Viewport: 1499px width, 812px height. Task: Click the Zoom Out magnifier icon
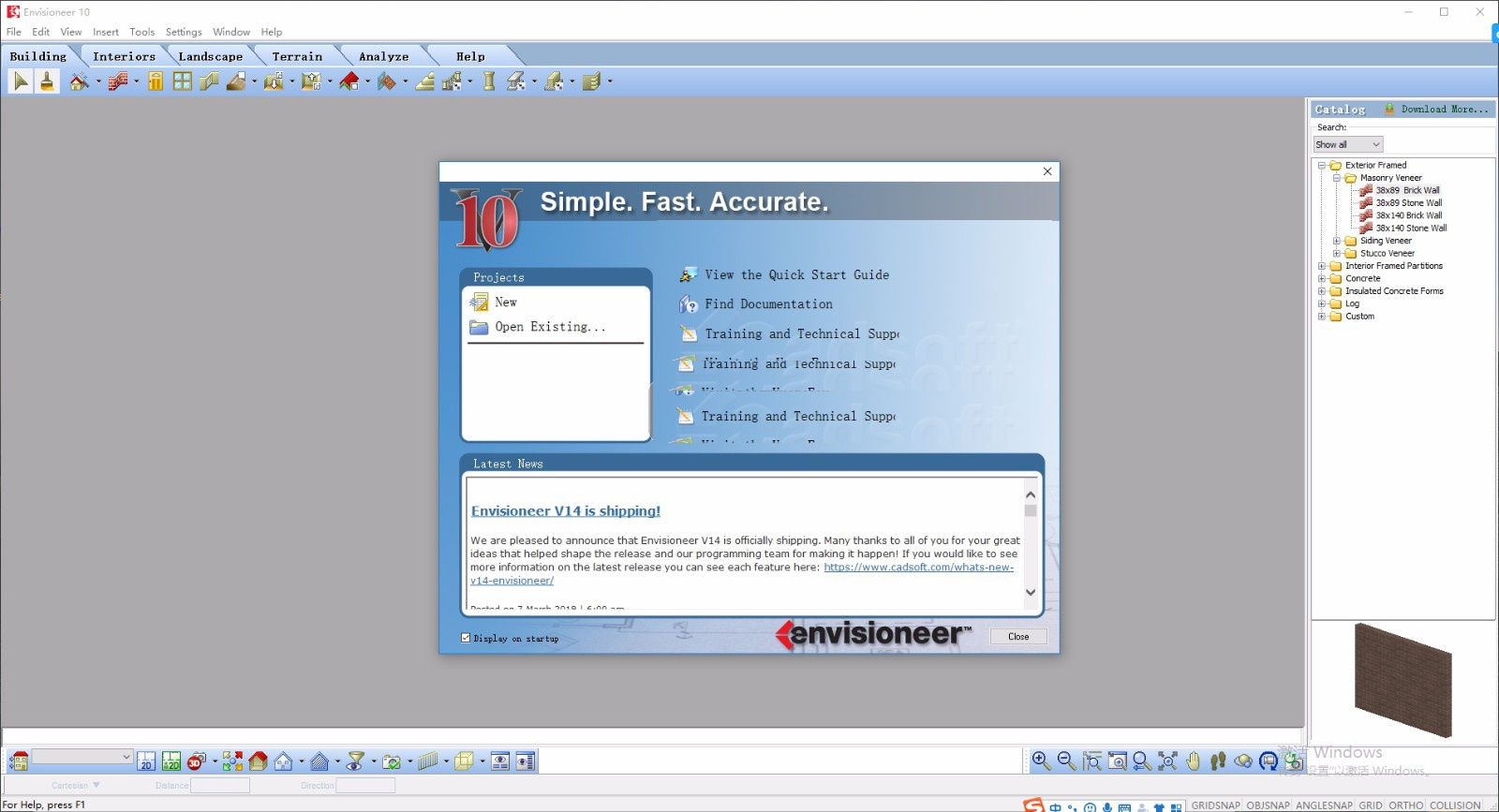point(1066,761)
